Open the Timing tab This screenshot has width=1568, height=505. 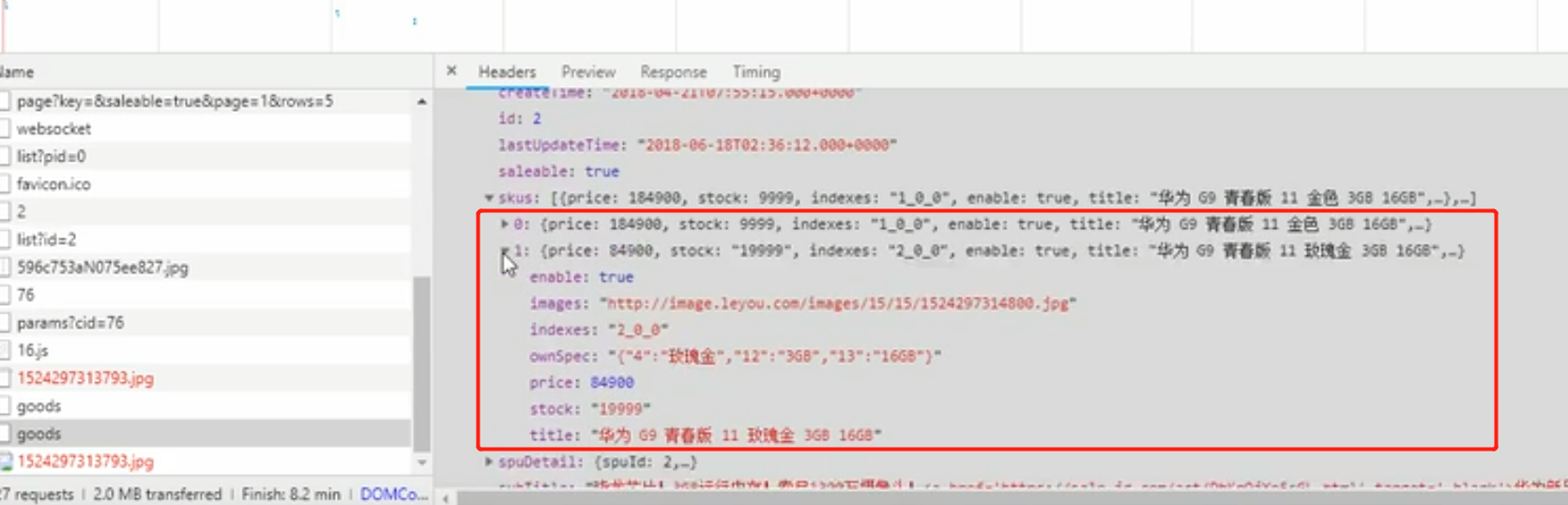click(x=756, y=72)
